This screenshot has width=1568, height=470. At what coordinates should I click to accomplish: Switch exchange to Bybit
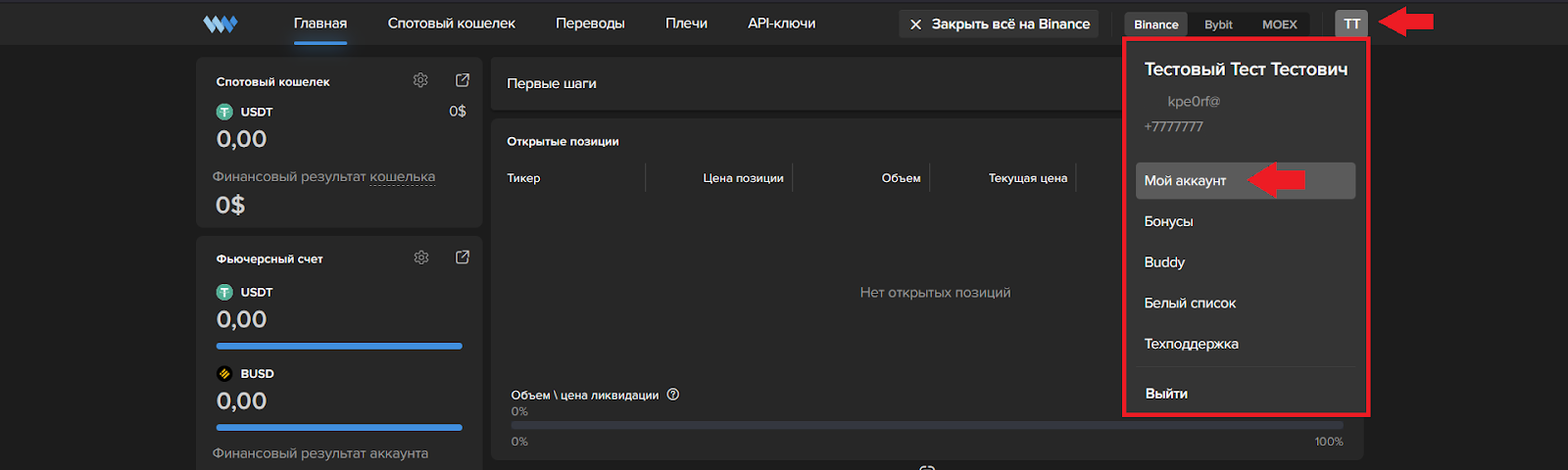[1218, 24]
